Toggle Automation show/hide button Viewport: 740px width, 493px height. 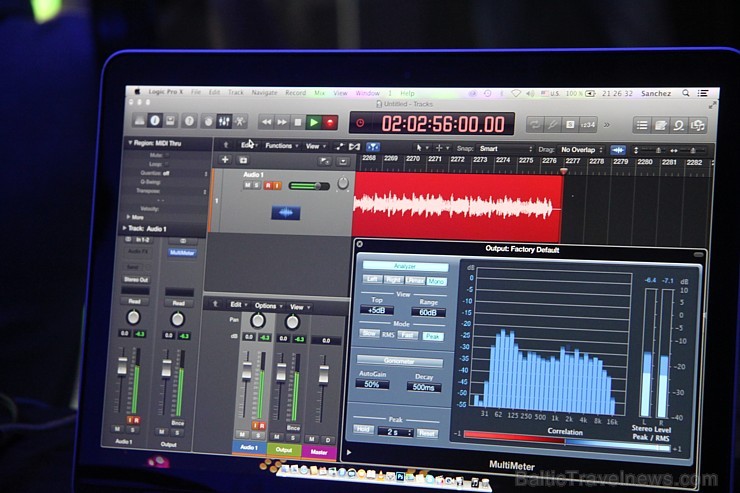click(x=339, y=147)
